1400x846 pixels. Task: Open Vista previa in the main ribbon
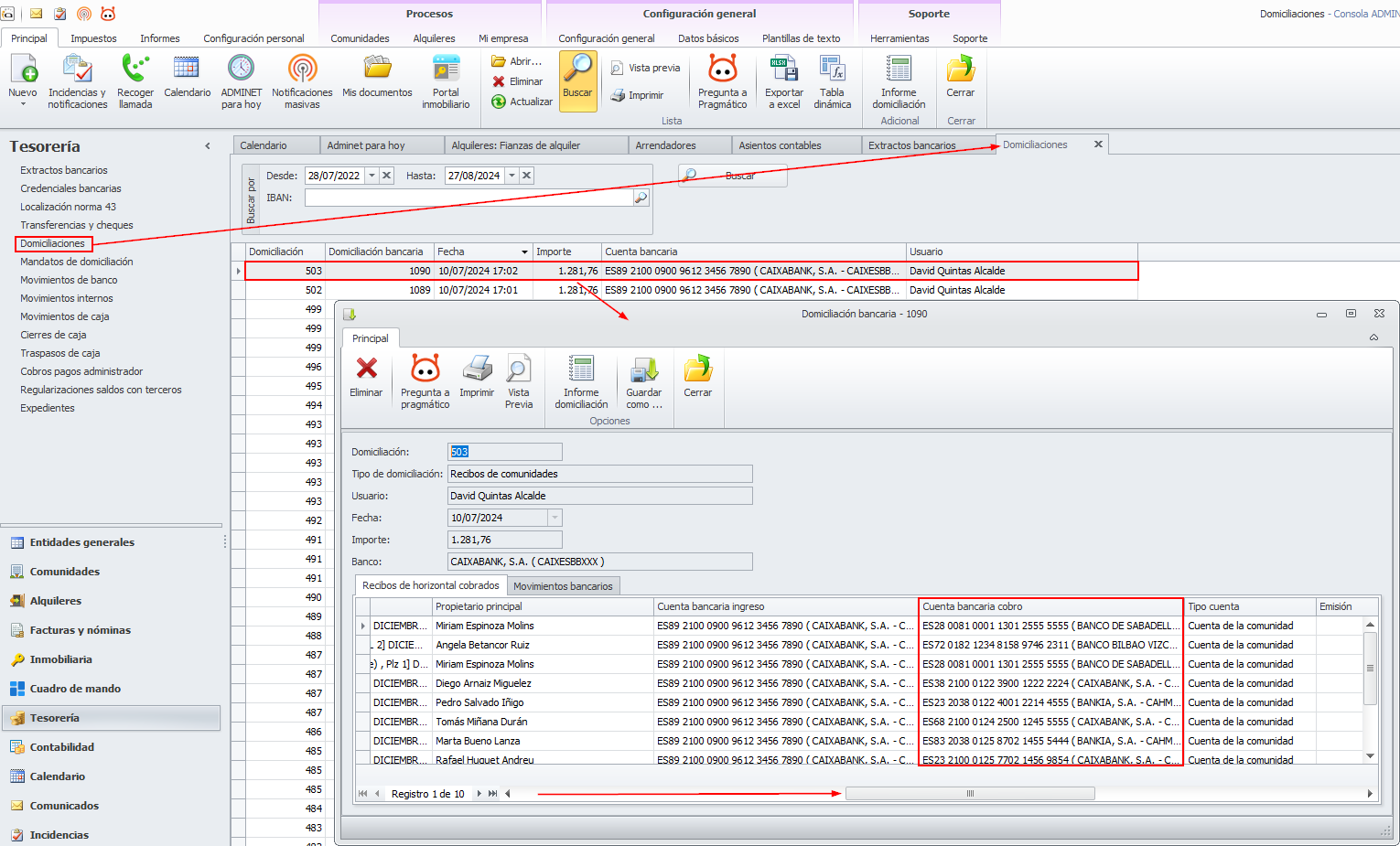[645, 68]
